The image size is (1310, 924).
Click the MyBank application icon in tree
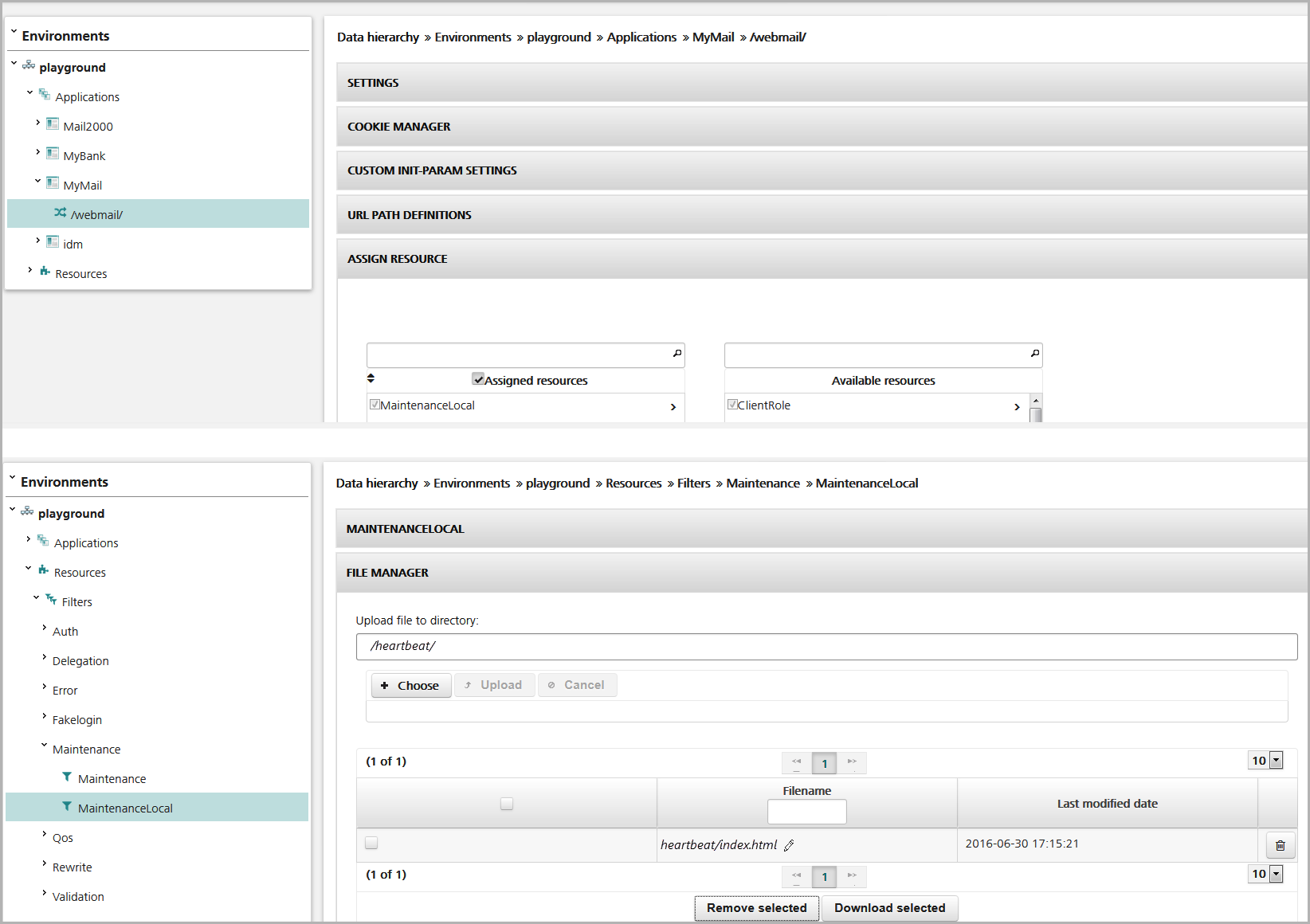[53, 153]
